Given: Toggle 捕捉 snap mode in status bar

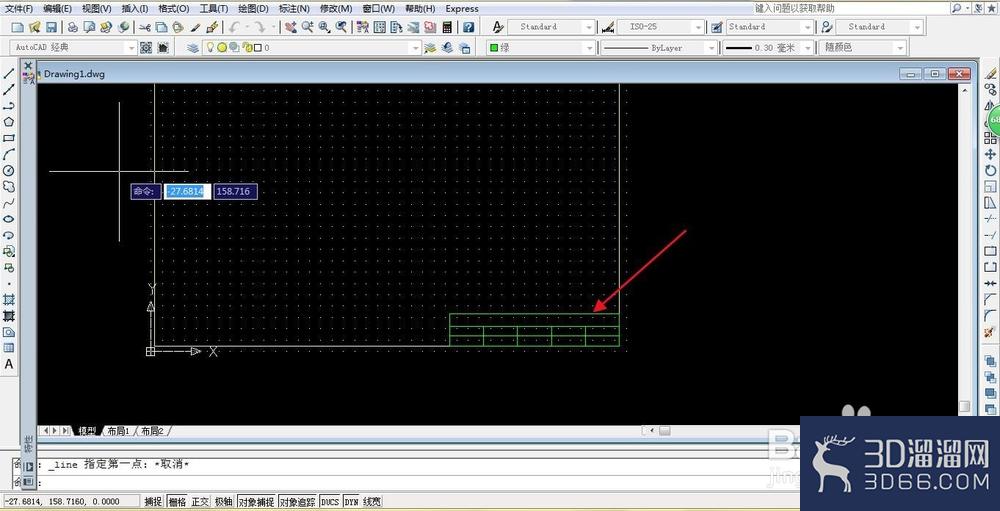Looking at the screenshot, I should (x=153, y=502).
